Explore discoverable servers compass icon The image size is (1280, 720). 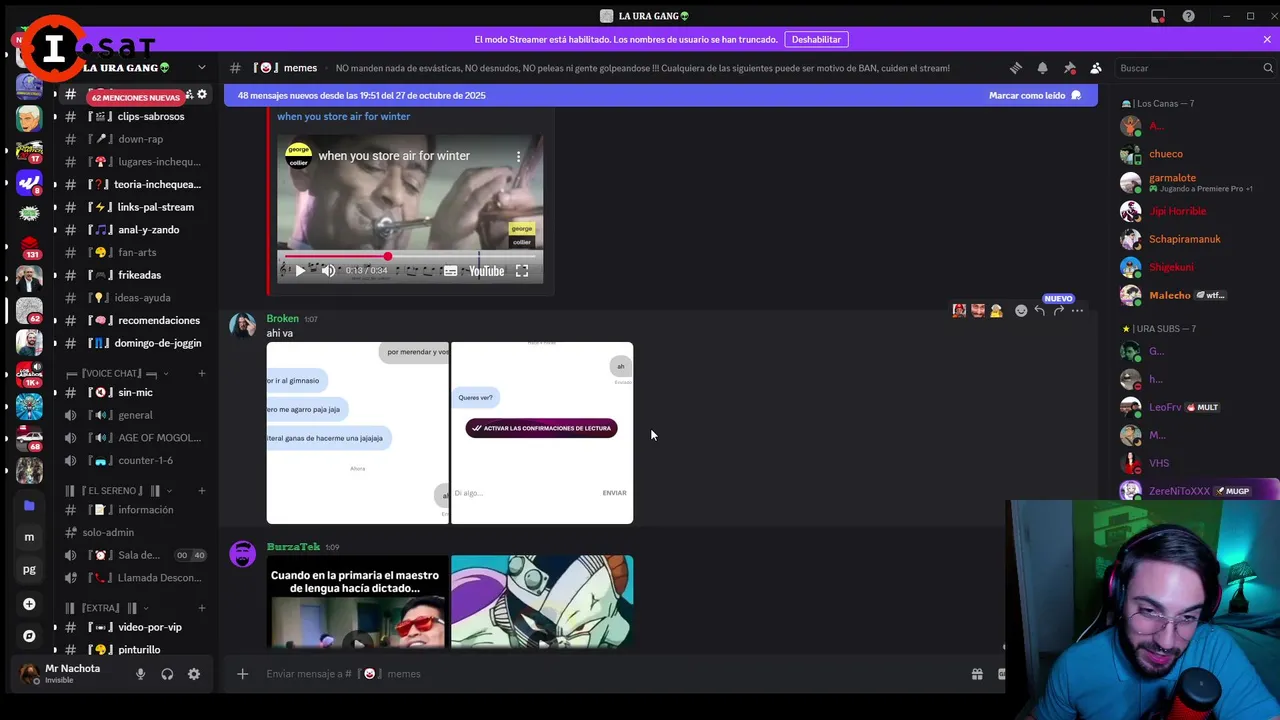29,636
